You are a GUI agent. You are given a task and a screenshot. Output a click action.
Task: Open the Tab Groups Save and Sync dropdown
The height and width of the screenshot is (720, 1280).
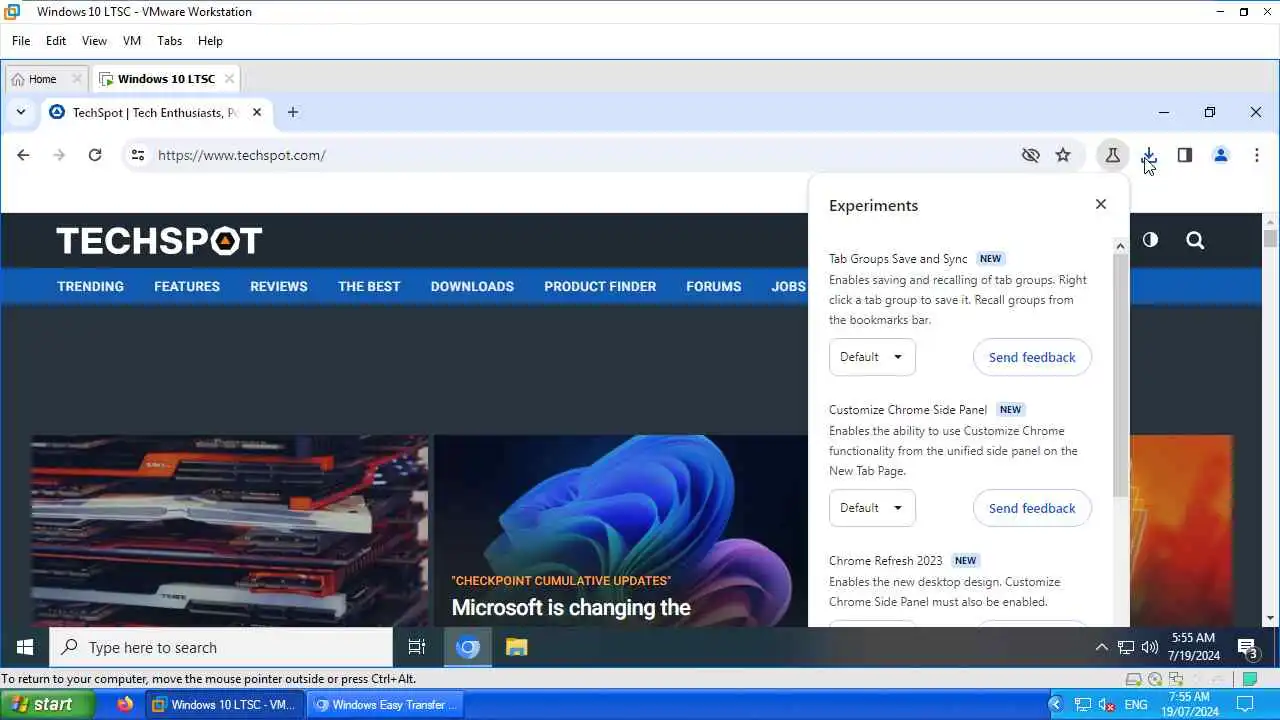click(x=872, y=357)
